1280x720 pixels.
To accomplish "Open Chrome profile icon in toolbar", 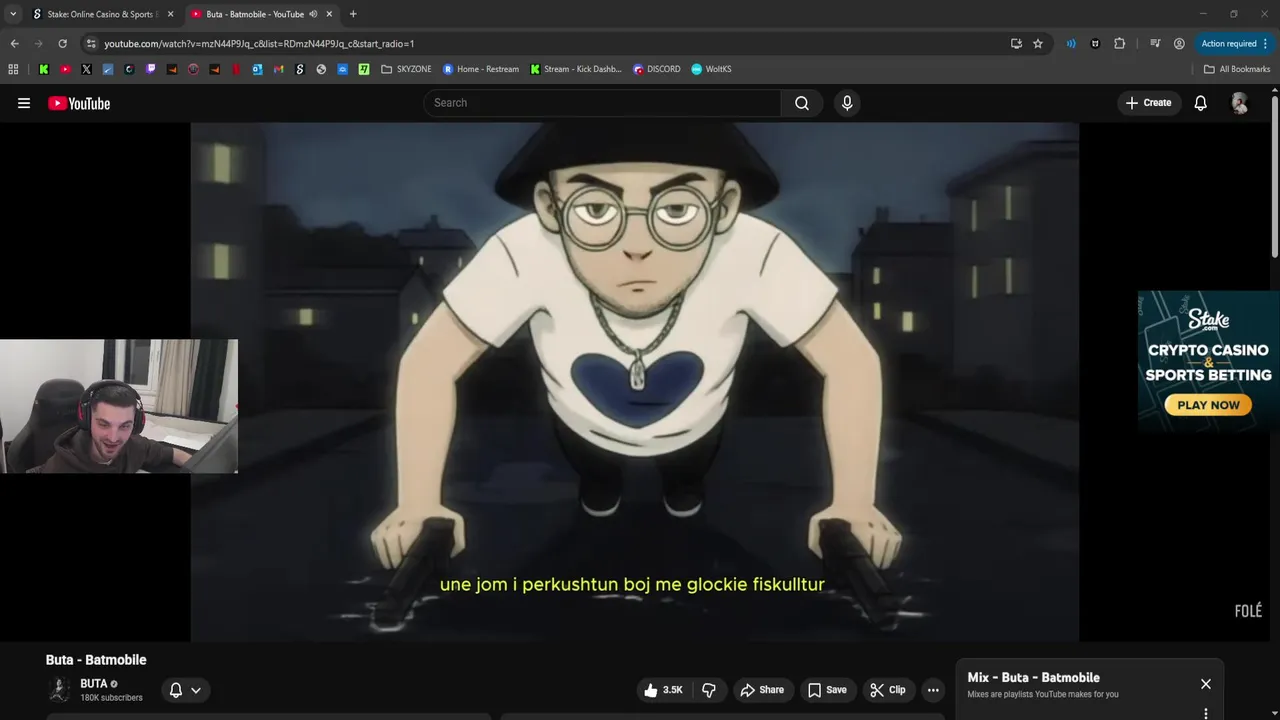I will click(x=1179, y=43).
